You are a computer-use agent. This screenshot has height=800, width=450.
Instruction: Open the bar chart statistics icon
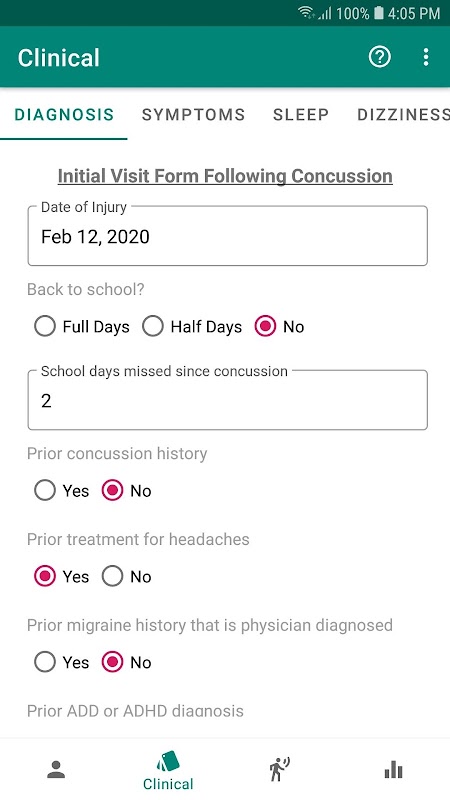pos(393,769)
